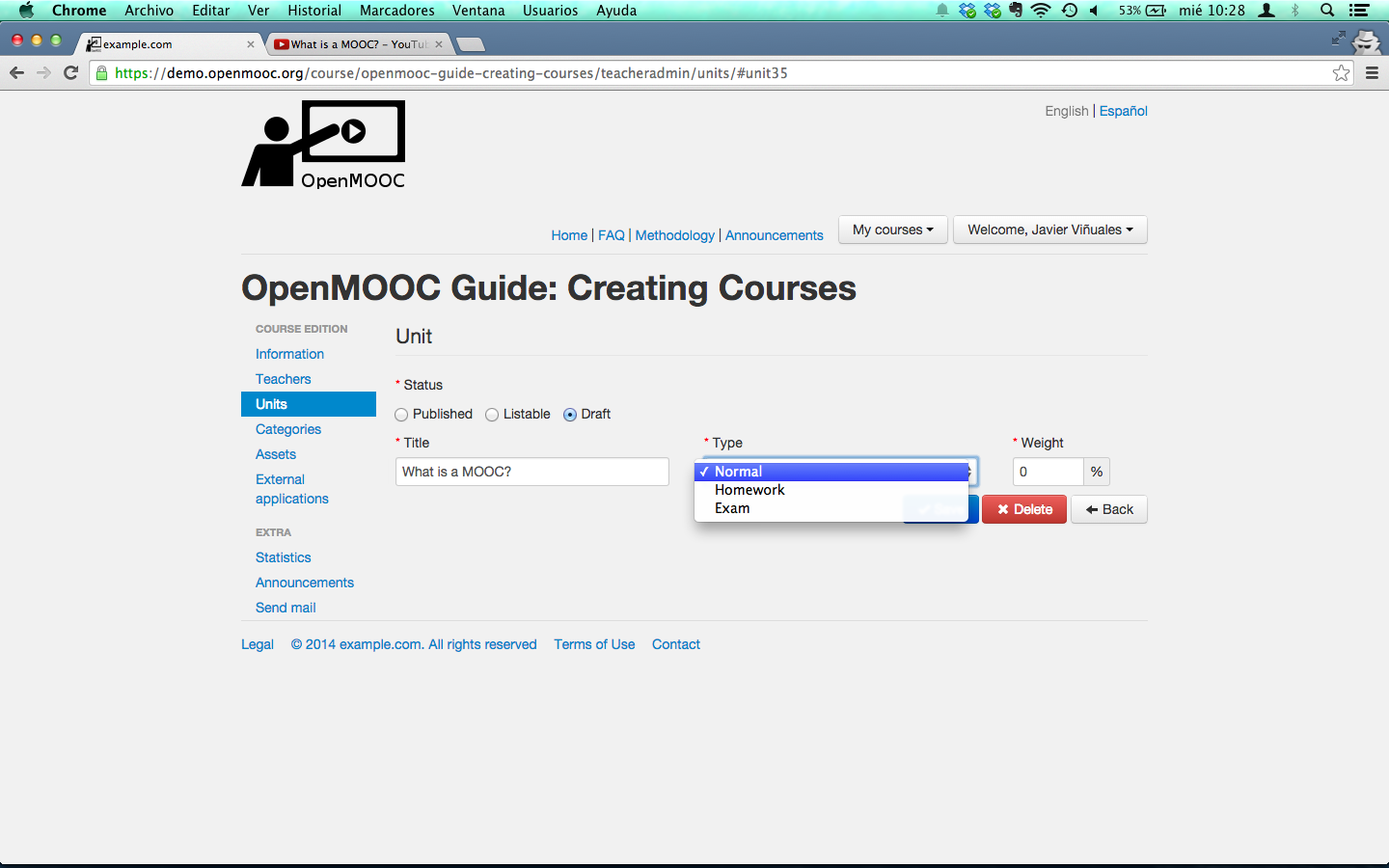
Task: Switch language to Español
Action: tap(1124, 111)
